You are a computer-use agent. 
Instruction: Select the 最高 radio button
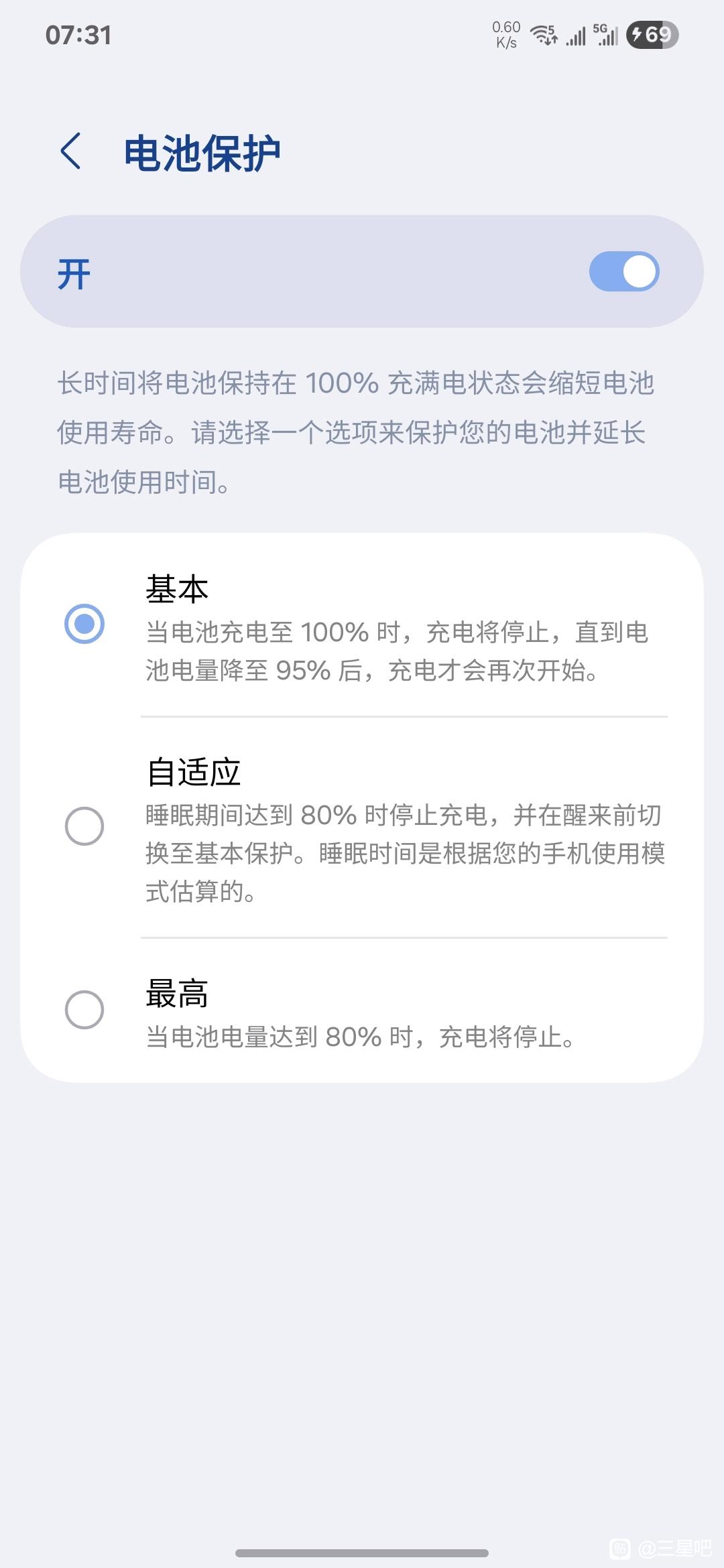point(84,1009)
